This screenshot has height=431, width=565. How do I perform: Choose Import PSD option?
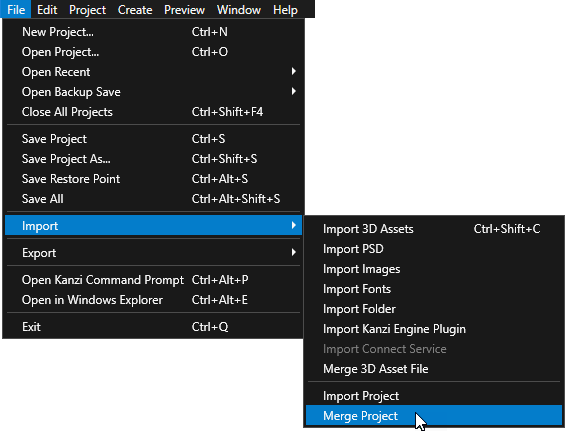(x=434, y=249)
